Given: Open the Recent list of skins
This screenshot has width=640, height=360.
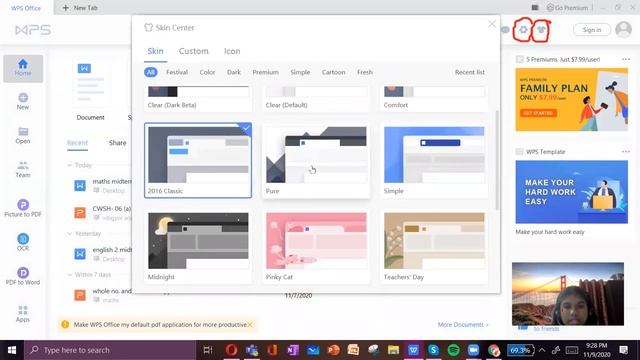Looking at the screenshot, I should (469, 72).
